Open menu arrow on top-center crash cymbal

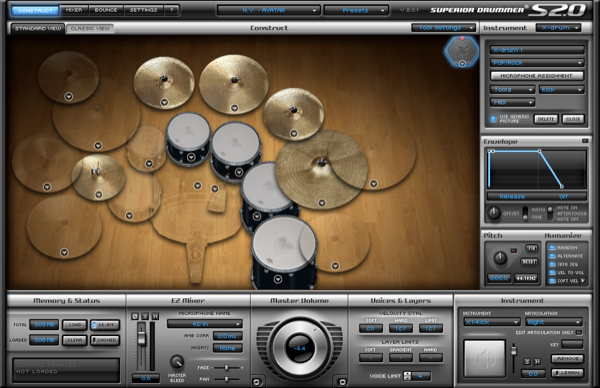click(234, 108)
